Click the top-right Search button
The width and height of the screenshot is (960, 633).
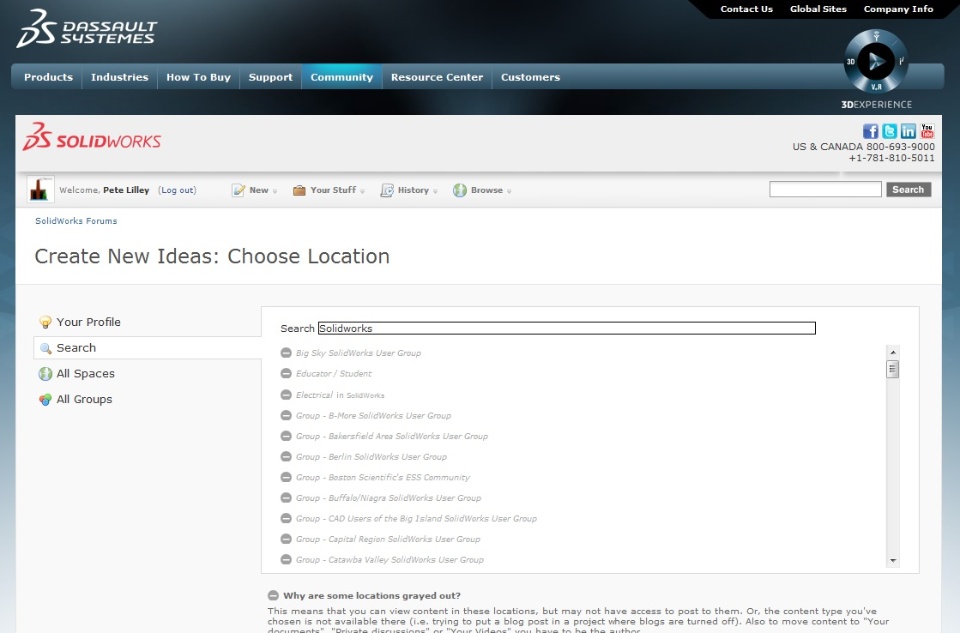point(908,190)
